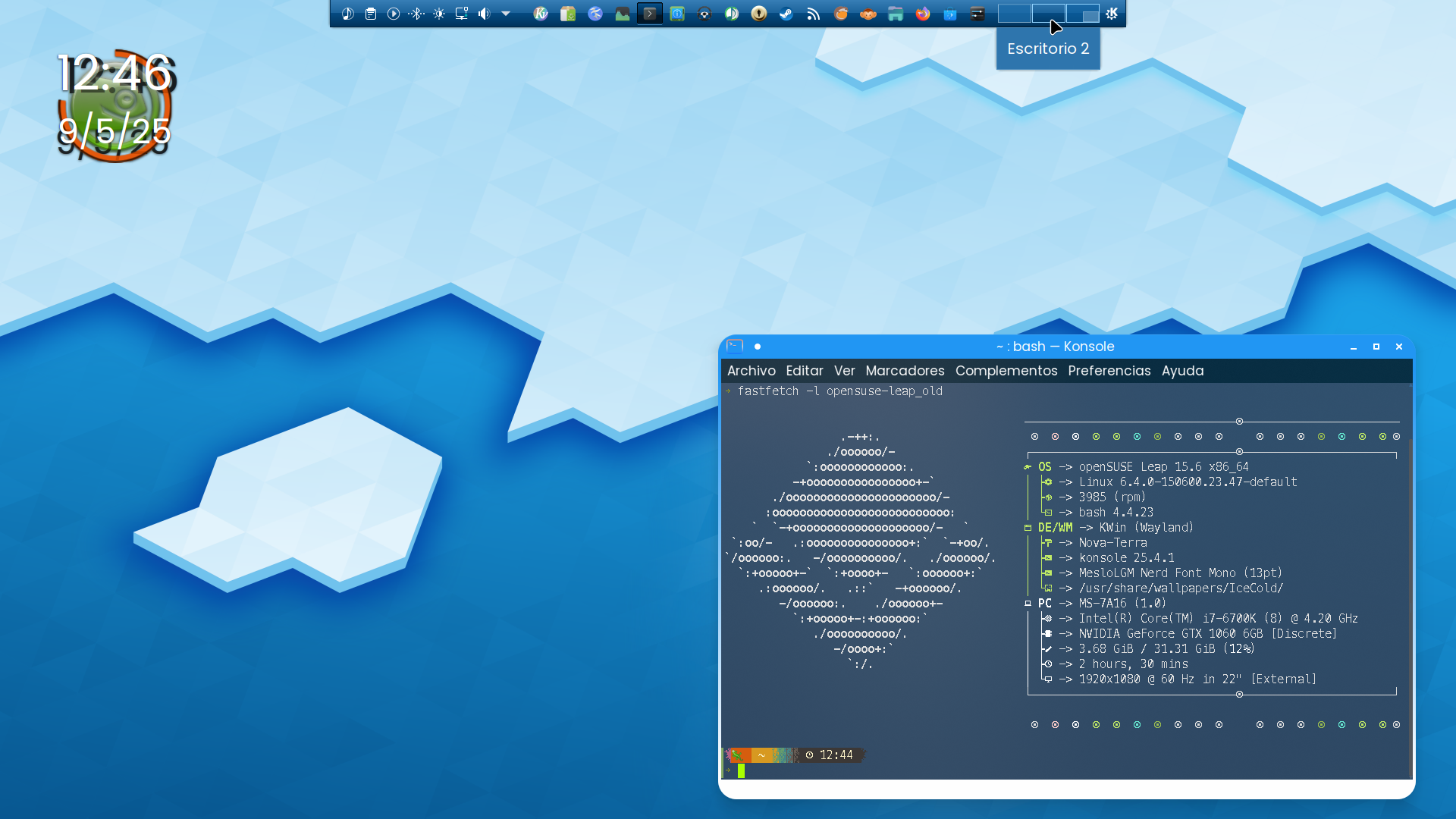Open the clipboard tray icon in the panel
The height and width of the screenshot is (819, 1456).
(x=371, y=14)
